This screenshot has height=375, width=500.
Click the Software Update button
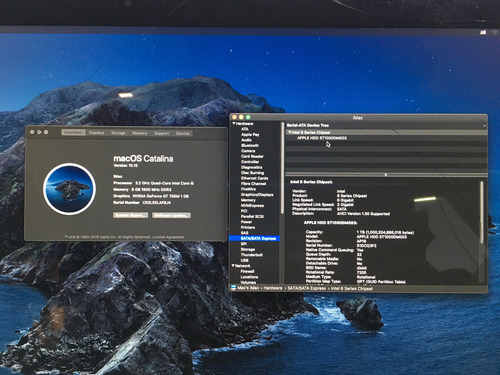172,215
